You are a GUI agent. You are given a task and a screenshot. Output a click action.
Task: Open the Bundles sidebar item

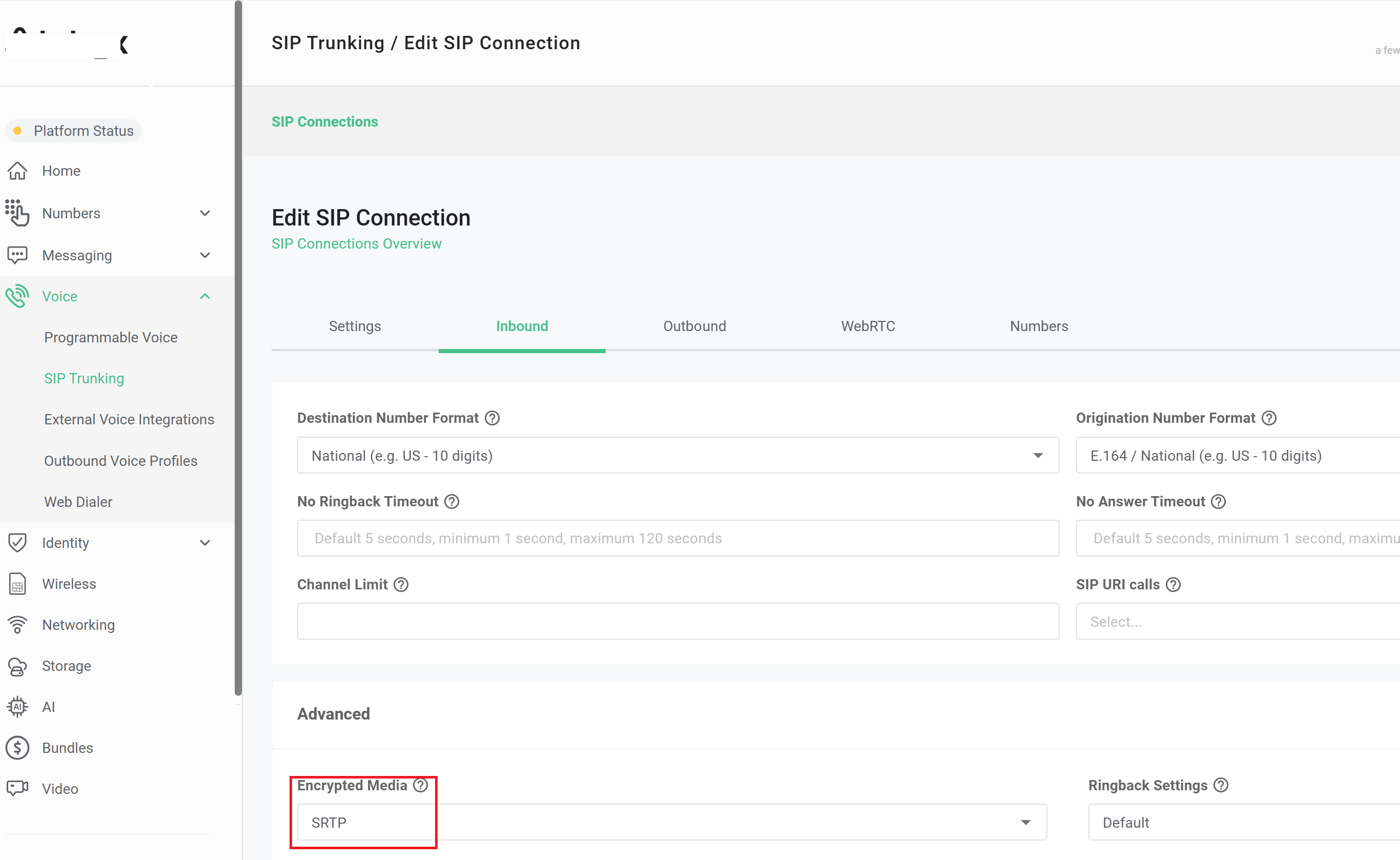[x=68, y=748]
